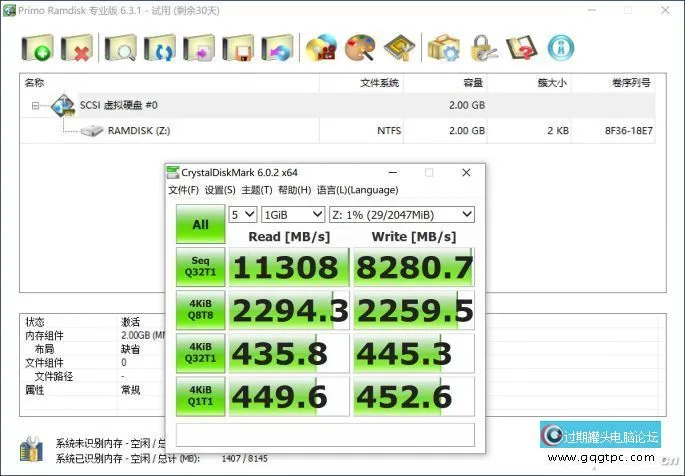Click the 文件路径 property row label
The width and height of the screenshot is (685, 476).
click(54, 376)
